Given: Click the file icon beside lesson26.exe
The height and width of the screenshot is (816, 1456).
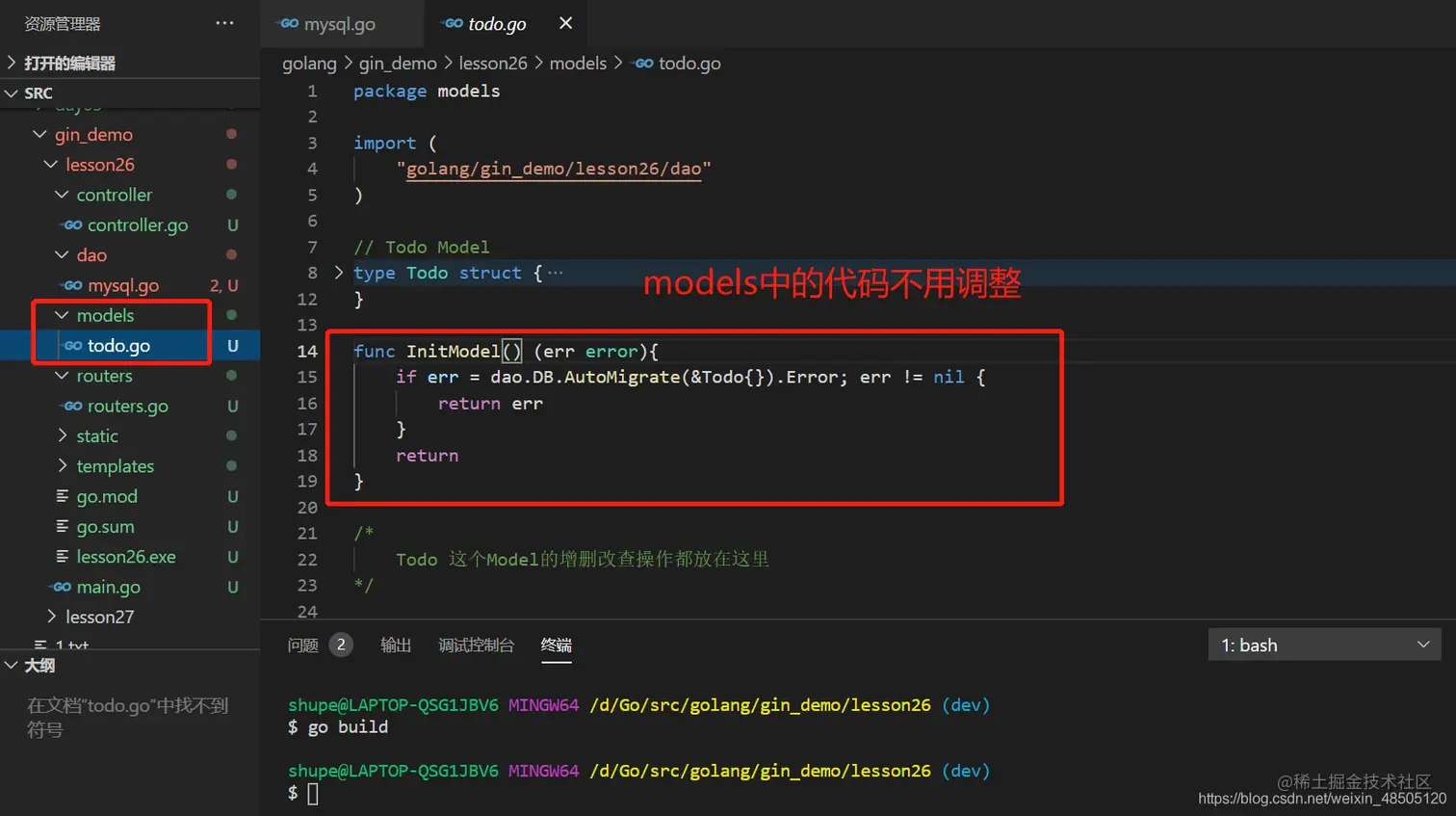Looking at the screenshot, I should 63,556.
